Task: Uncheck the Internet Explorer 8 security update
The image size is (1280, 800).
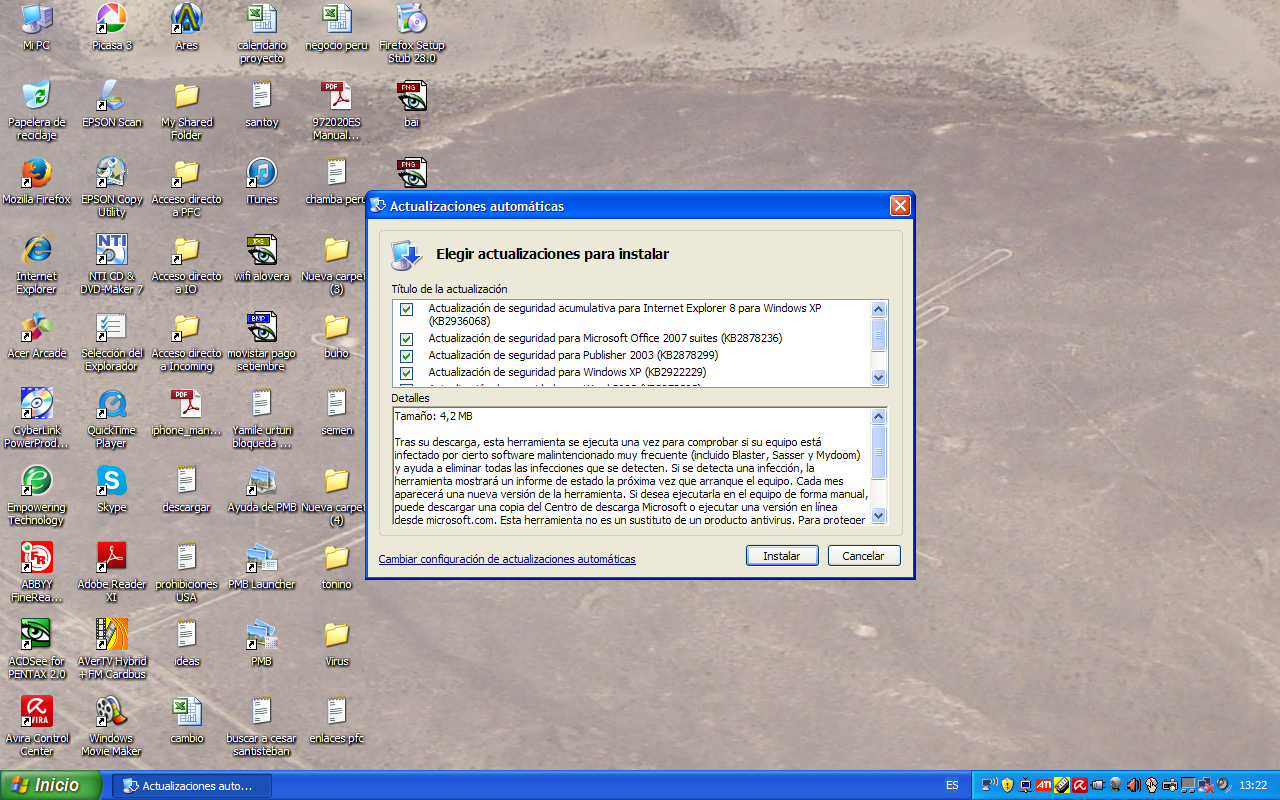Action: 407,309
